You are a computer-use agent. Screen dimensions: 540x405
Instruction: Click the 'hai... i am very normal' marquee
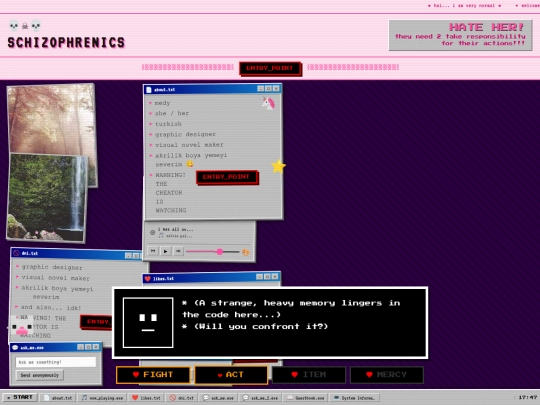[464, 6]
